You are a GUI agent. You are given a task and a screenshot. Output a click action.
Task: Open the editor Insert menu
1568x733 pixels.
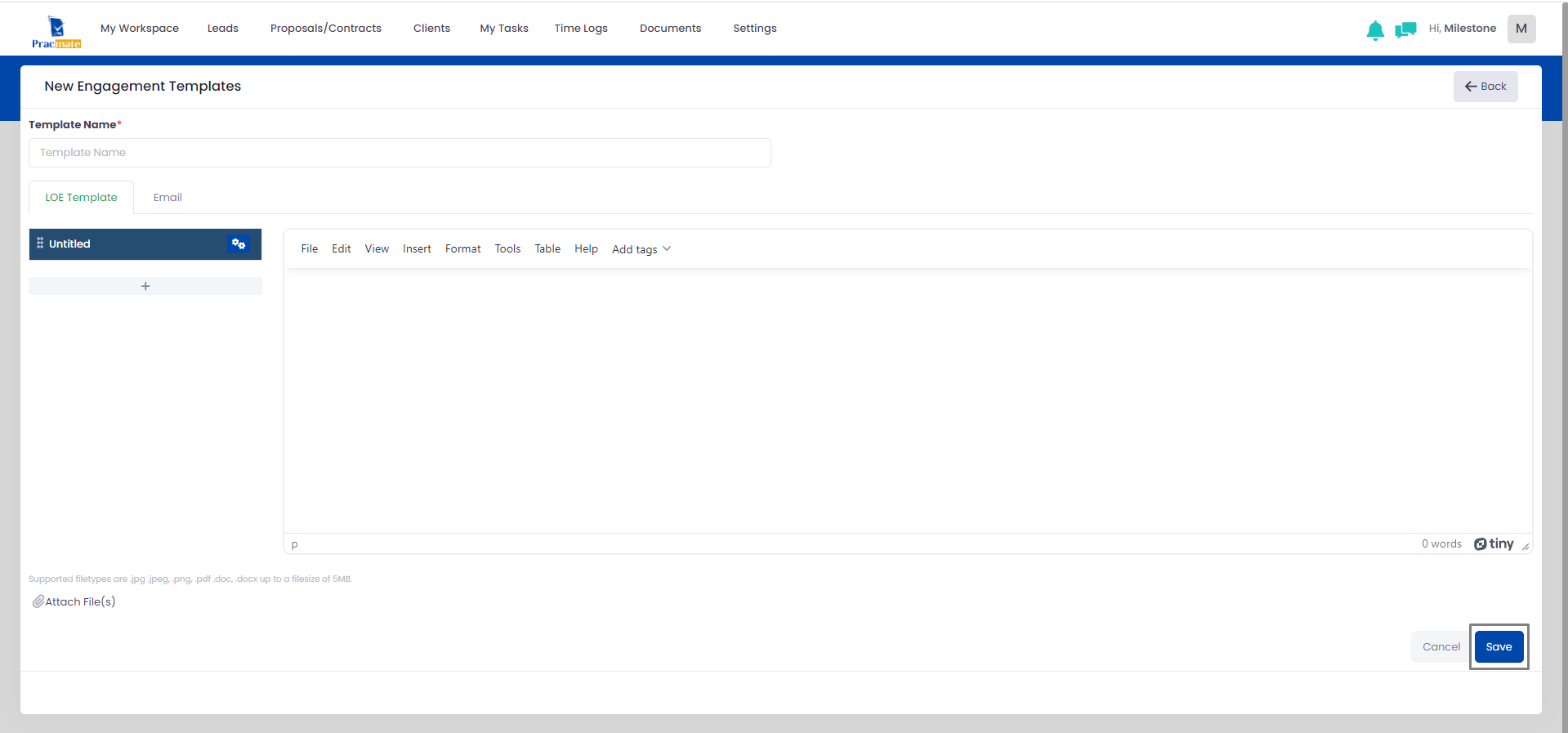[x=417, y=248]
